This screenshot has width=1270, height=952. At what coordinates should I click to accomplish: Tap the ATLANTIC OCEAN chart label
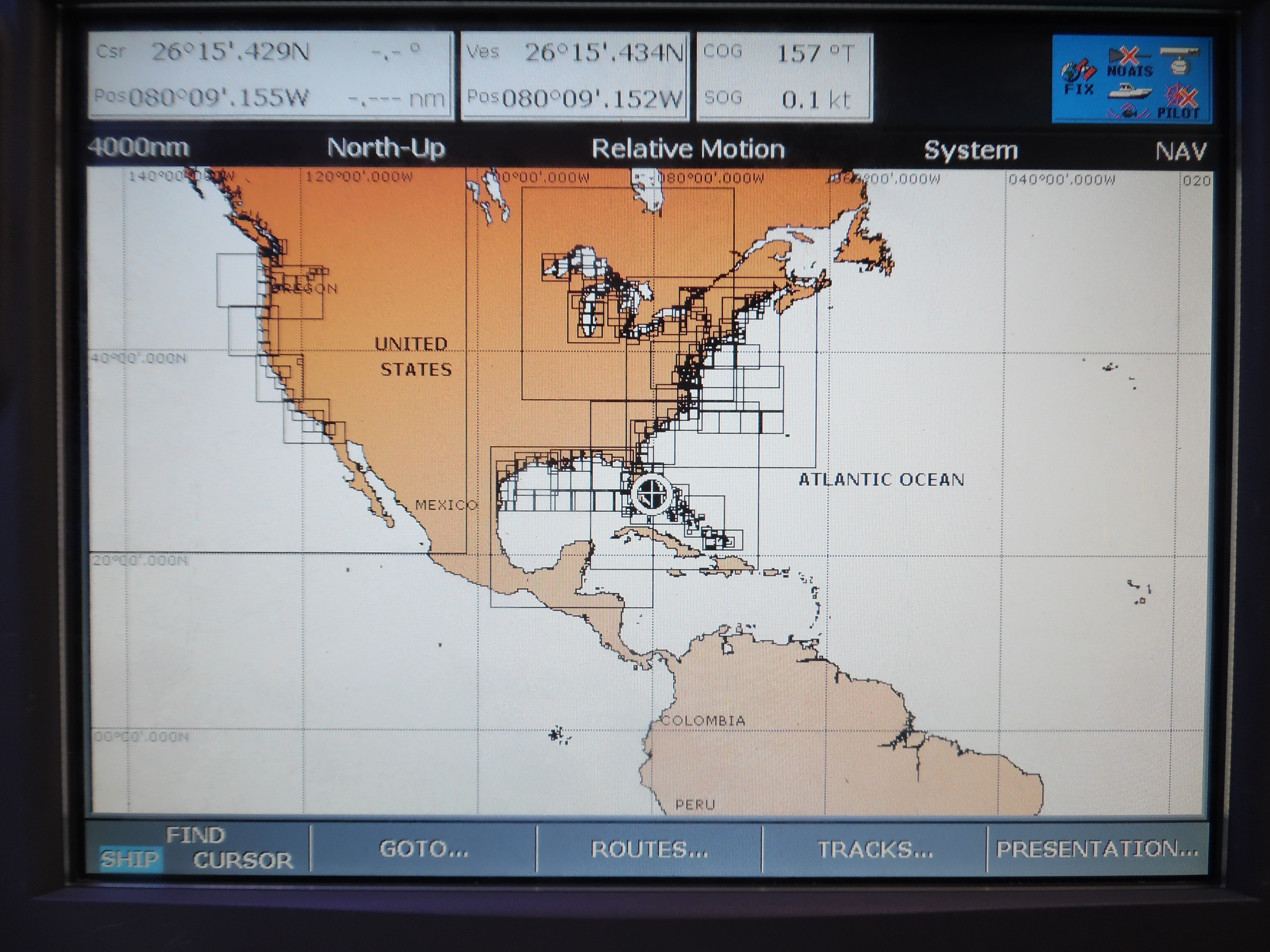coord(881,480)
